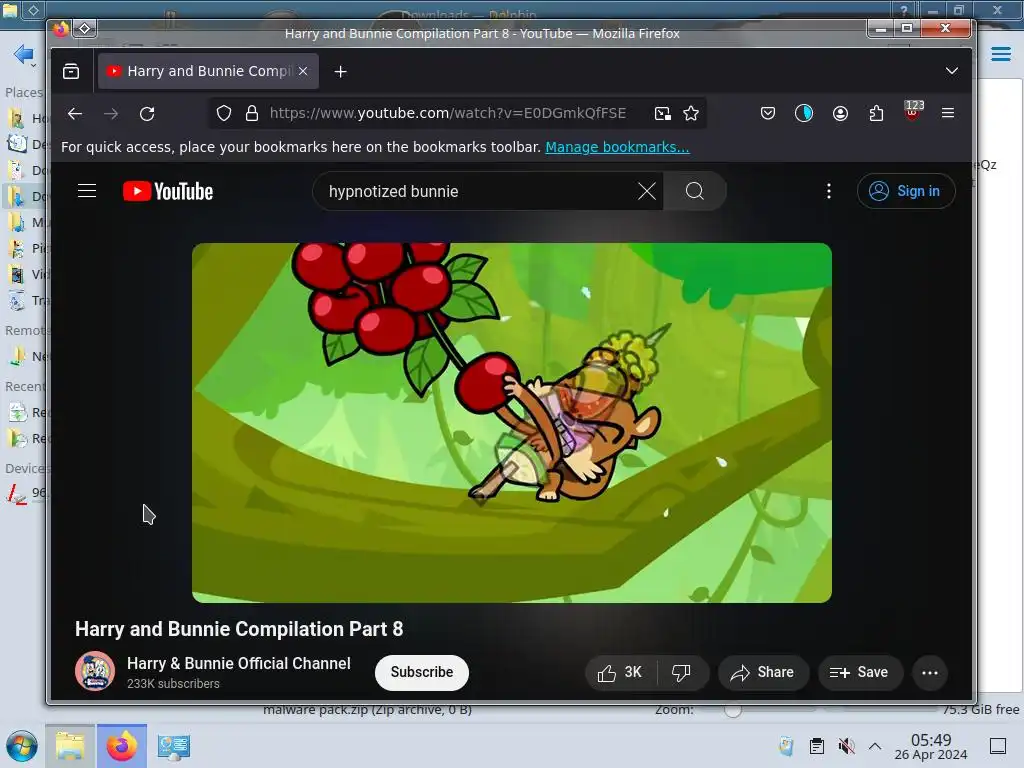View site security padlock info
Image resolution: width=1024 pixels, height=768 pixels.
(251, 114)
